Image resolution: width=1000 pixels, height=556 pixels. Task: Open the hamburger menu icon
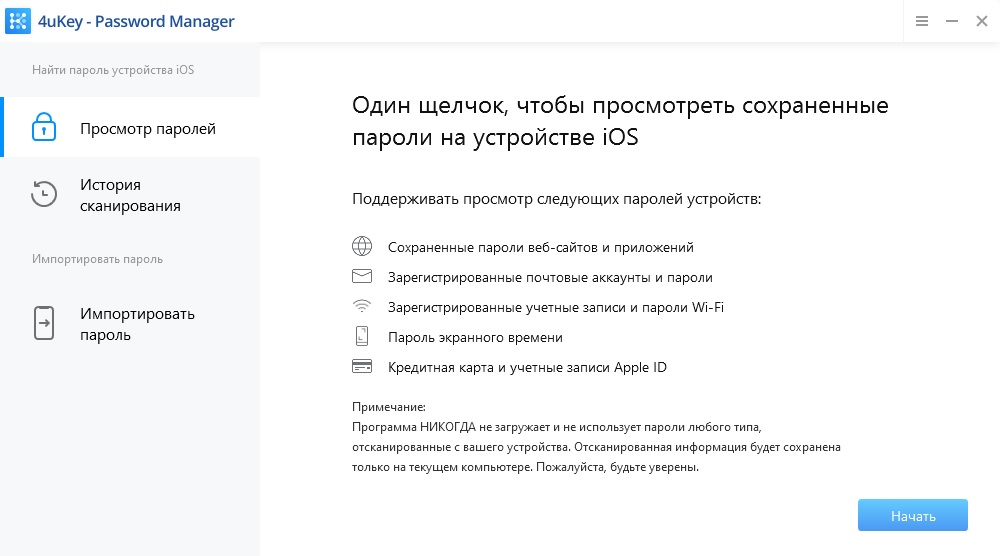pyautogui.click(x=922, y=21)
